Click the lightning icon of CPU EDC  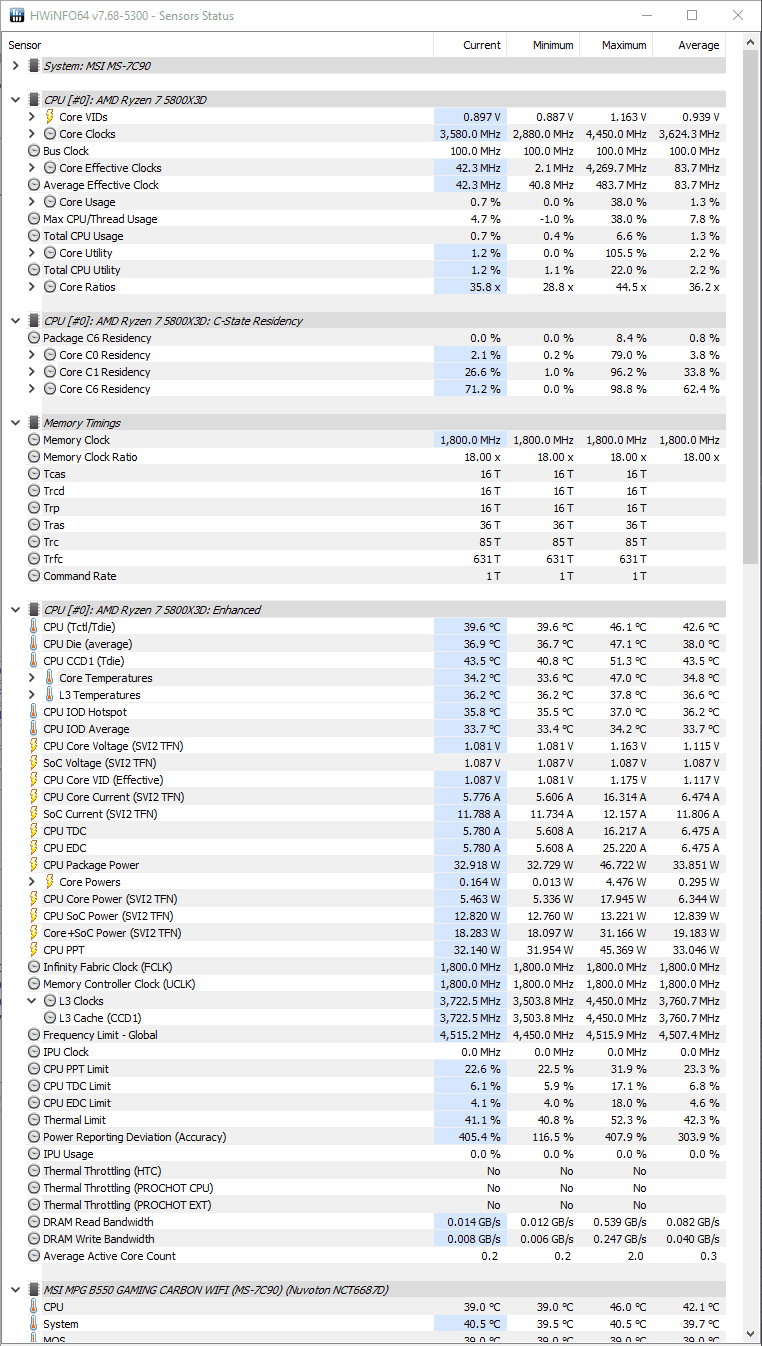(34, 848)
